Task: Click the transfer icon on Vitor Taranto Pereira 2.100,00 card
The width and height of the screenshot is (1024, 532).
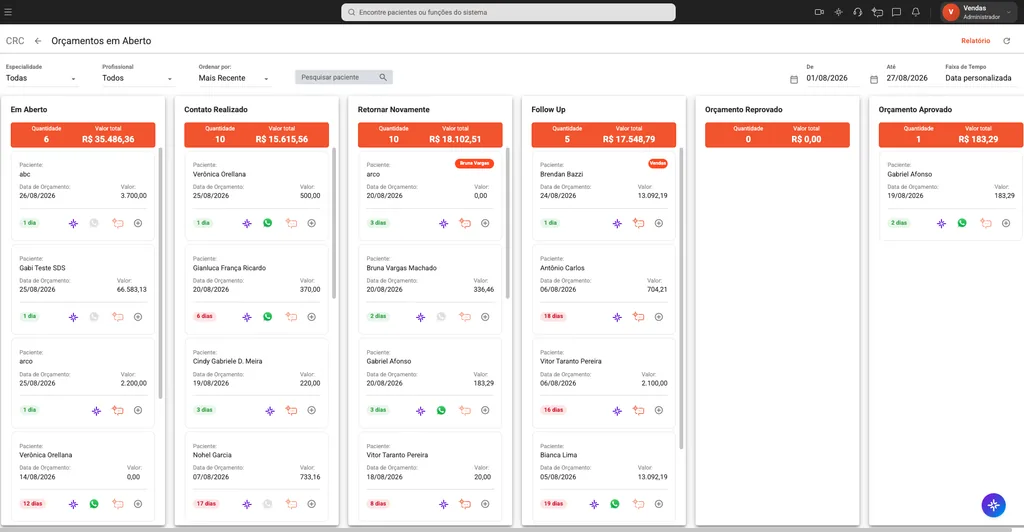Action: click(639, 410)
